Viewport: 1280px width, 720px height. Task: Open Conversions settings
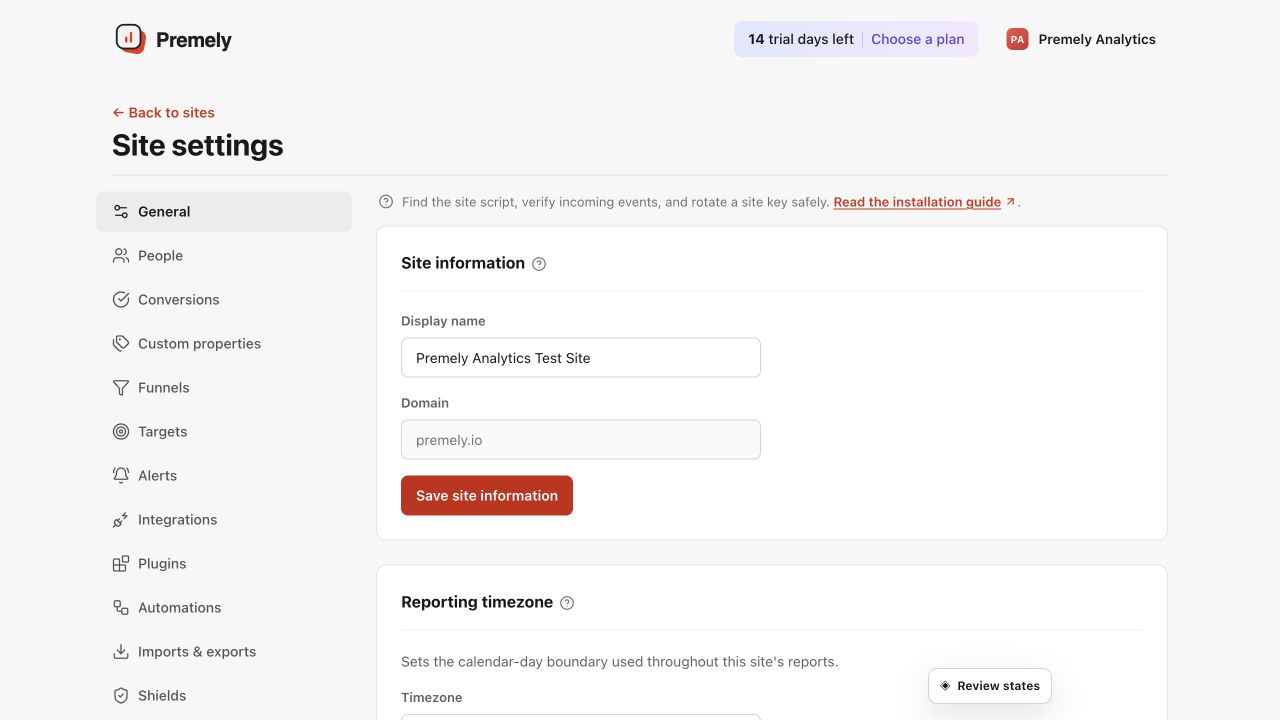224,300
